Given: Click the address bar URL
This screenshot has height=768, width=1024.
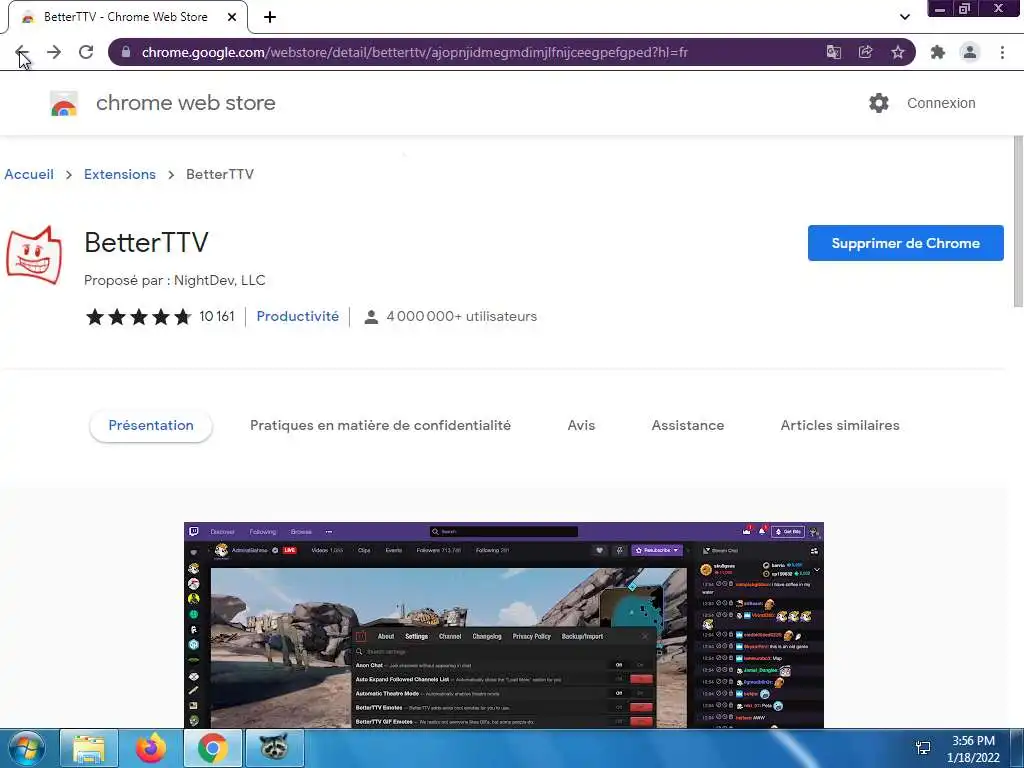Looking at the screenshot, I should (415, 52).
